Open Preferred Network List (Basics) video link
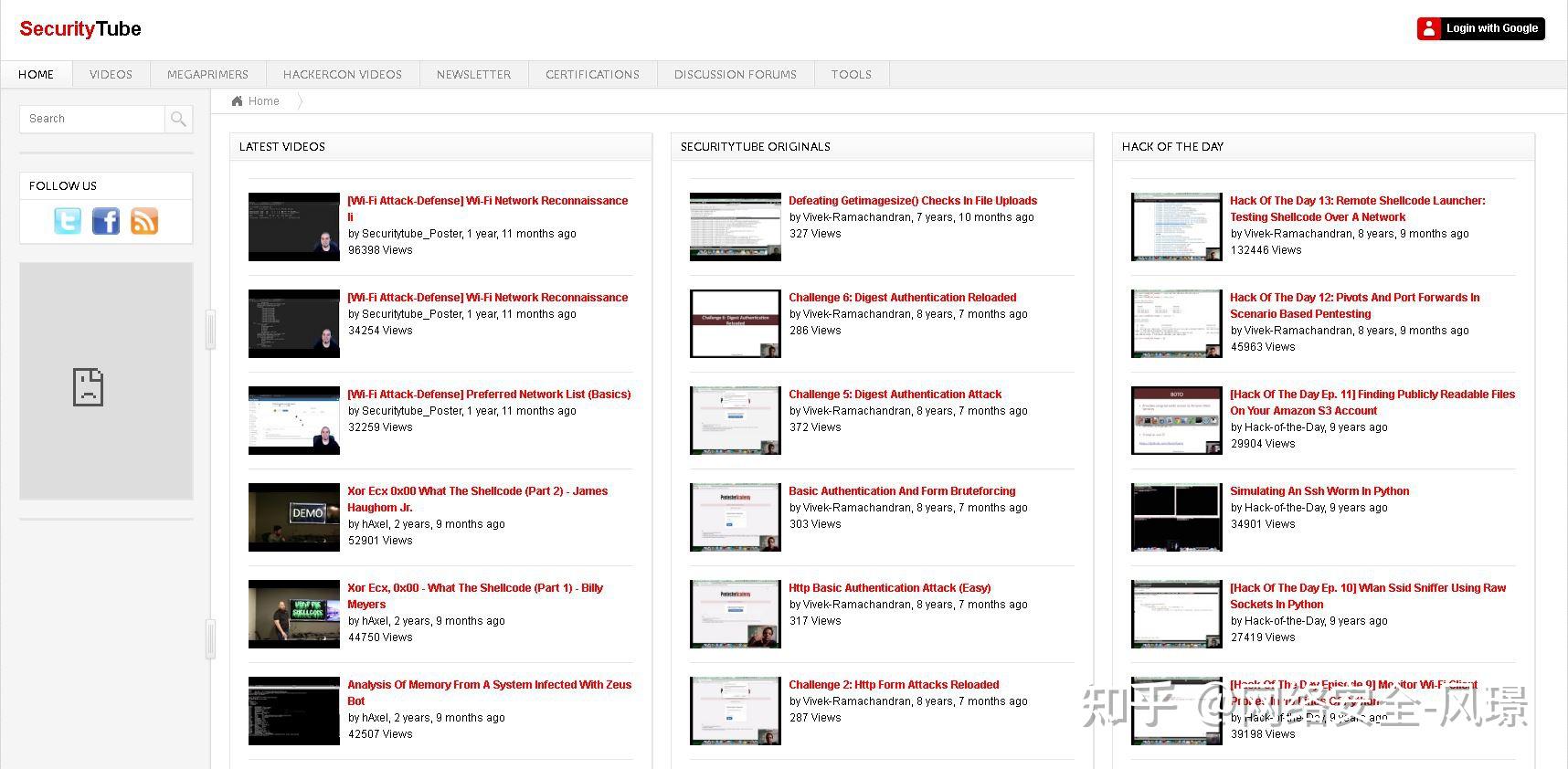 coord(489,395)
